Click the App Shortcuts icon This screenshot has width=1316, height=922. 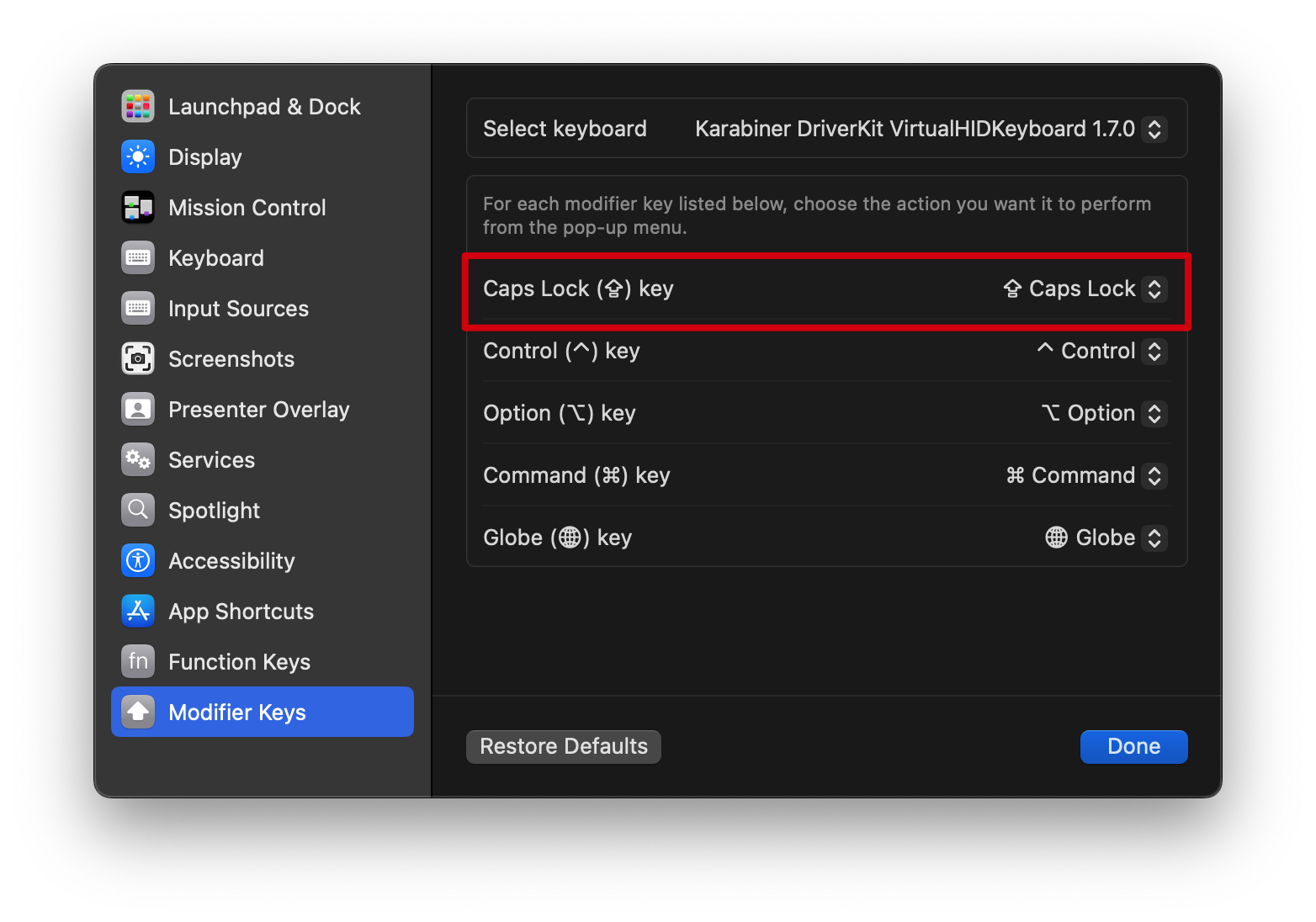[138, 612]
